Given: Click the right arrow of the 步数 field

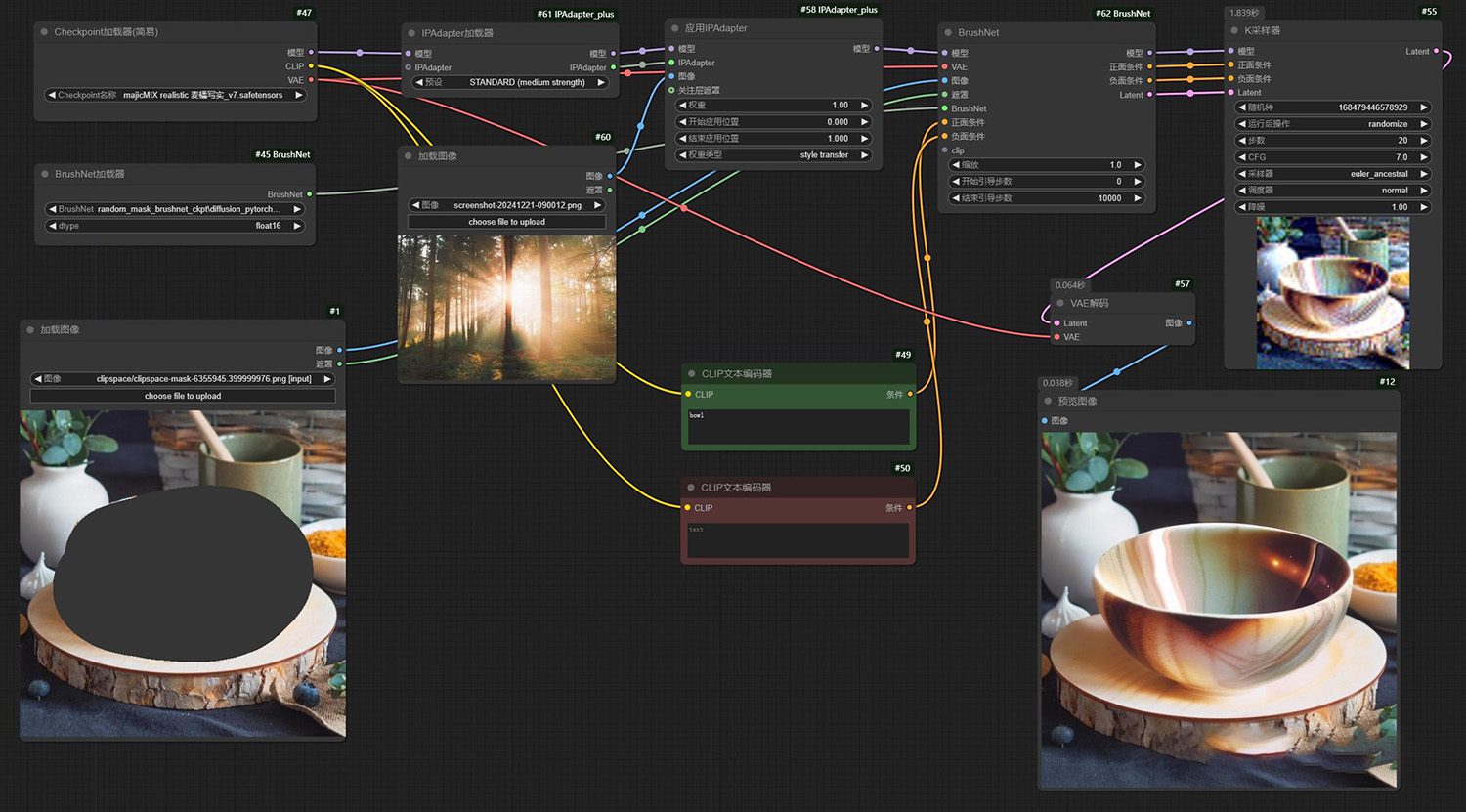Looking at the screenshot, I should pos(1424,141).
